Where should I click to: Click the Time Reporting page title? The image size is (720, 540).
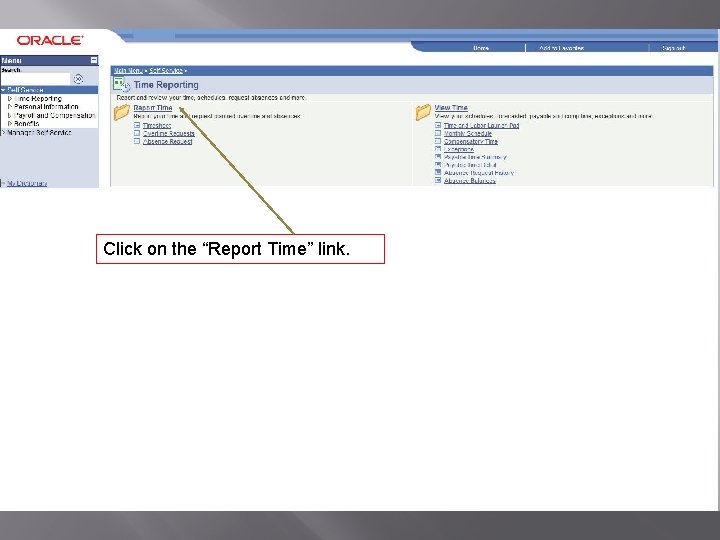tap(166, 84)
